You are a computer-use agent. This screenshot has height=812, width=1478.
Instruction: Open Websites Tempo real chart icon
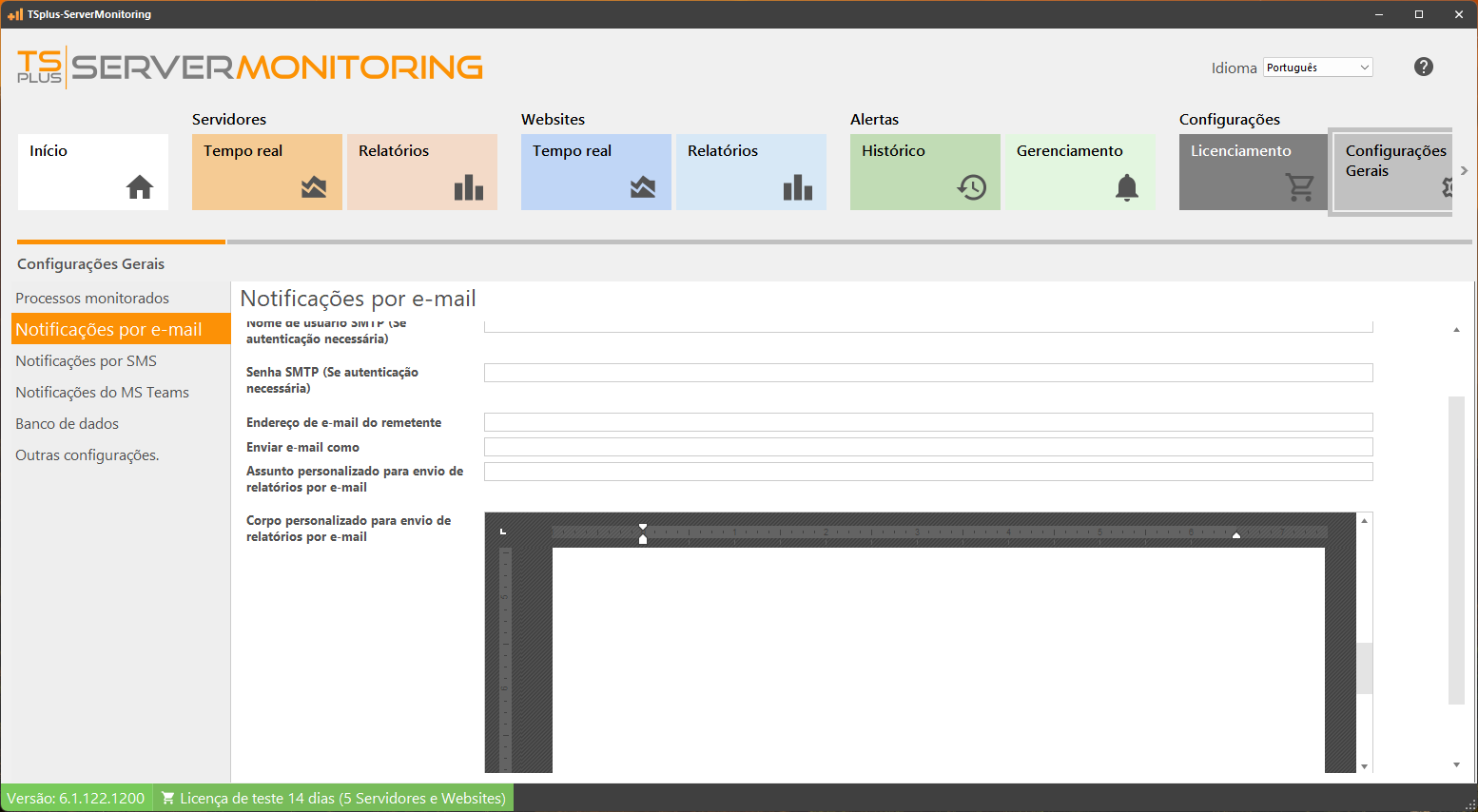[643, 187]
